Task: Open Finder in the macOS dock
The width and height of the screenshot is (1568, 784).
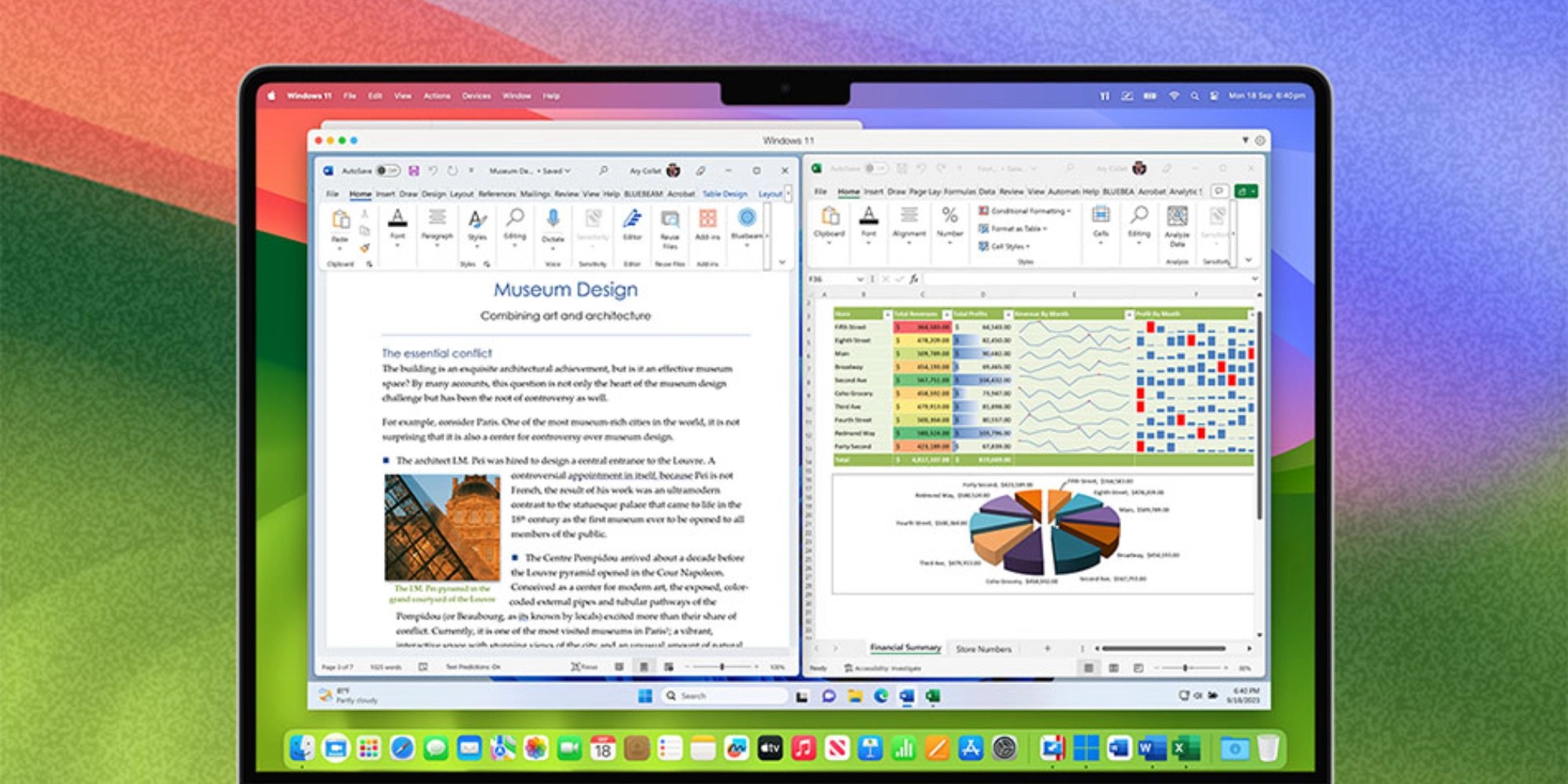Action: [x=302, y=748]
